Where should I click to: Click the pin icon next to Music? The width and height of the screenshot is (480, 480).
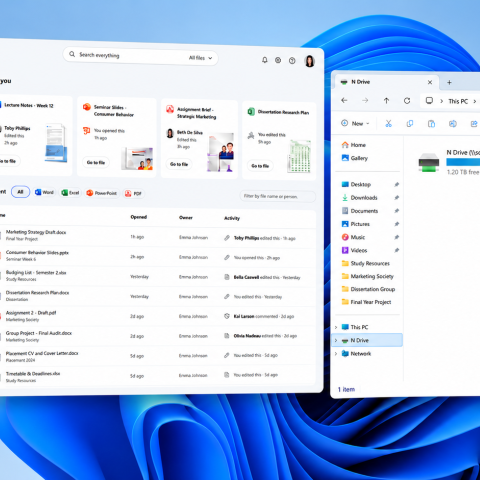click(x=396, y=237)
